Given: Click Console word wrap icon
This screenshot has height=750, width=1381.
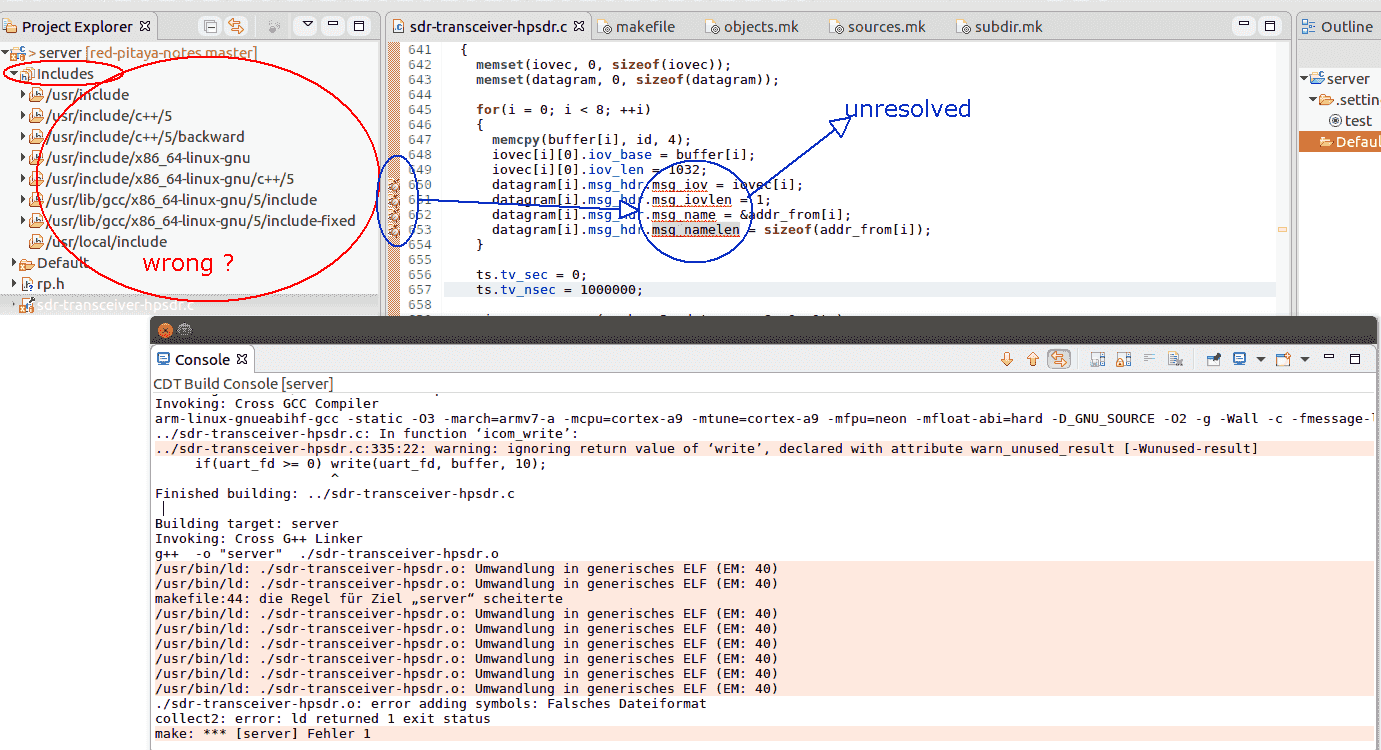Looking at the screenshot, I should [1149, 359].
